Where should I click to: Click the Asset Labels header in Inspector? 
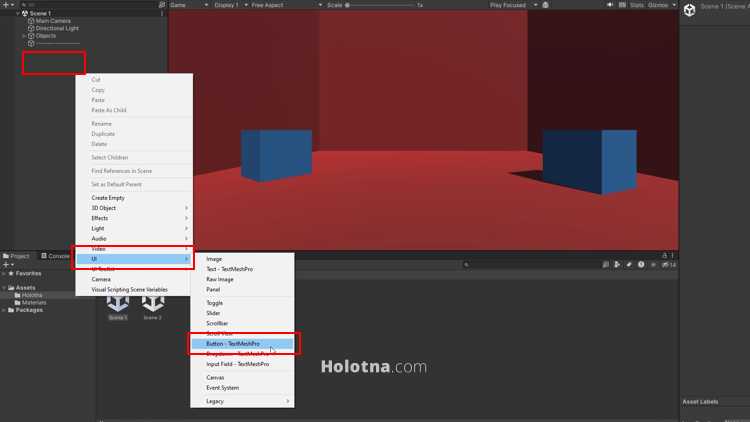[700, 401]
